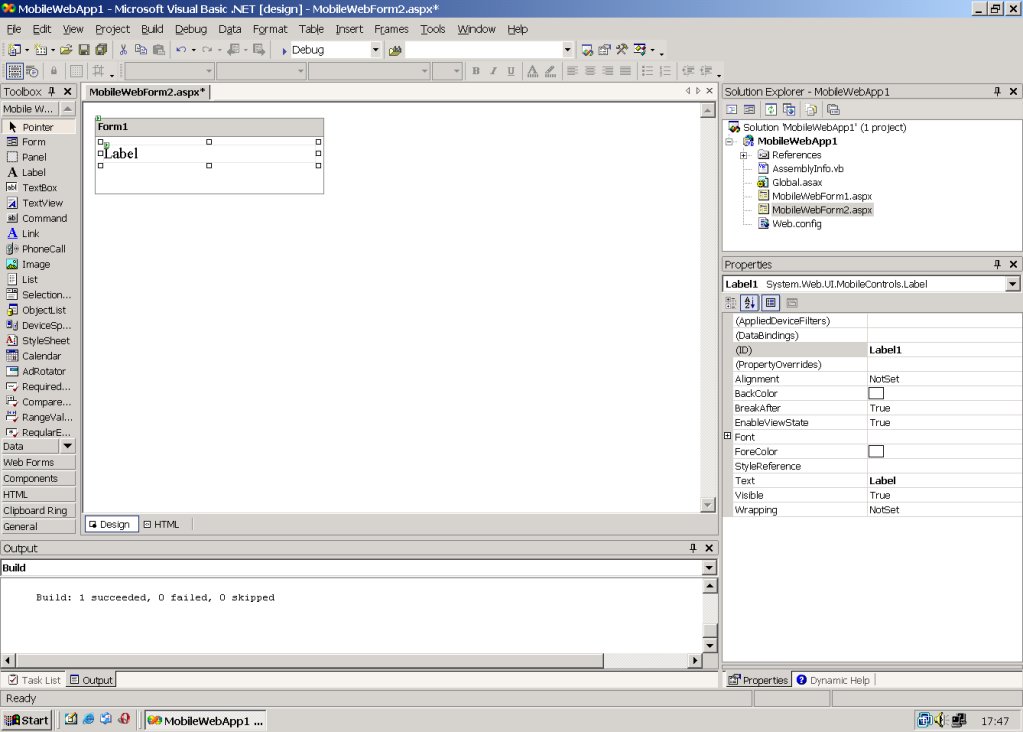Open the Frames menu
Screen dimensions: 1023x732
pos(391,29)
